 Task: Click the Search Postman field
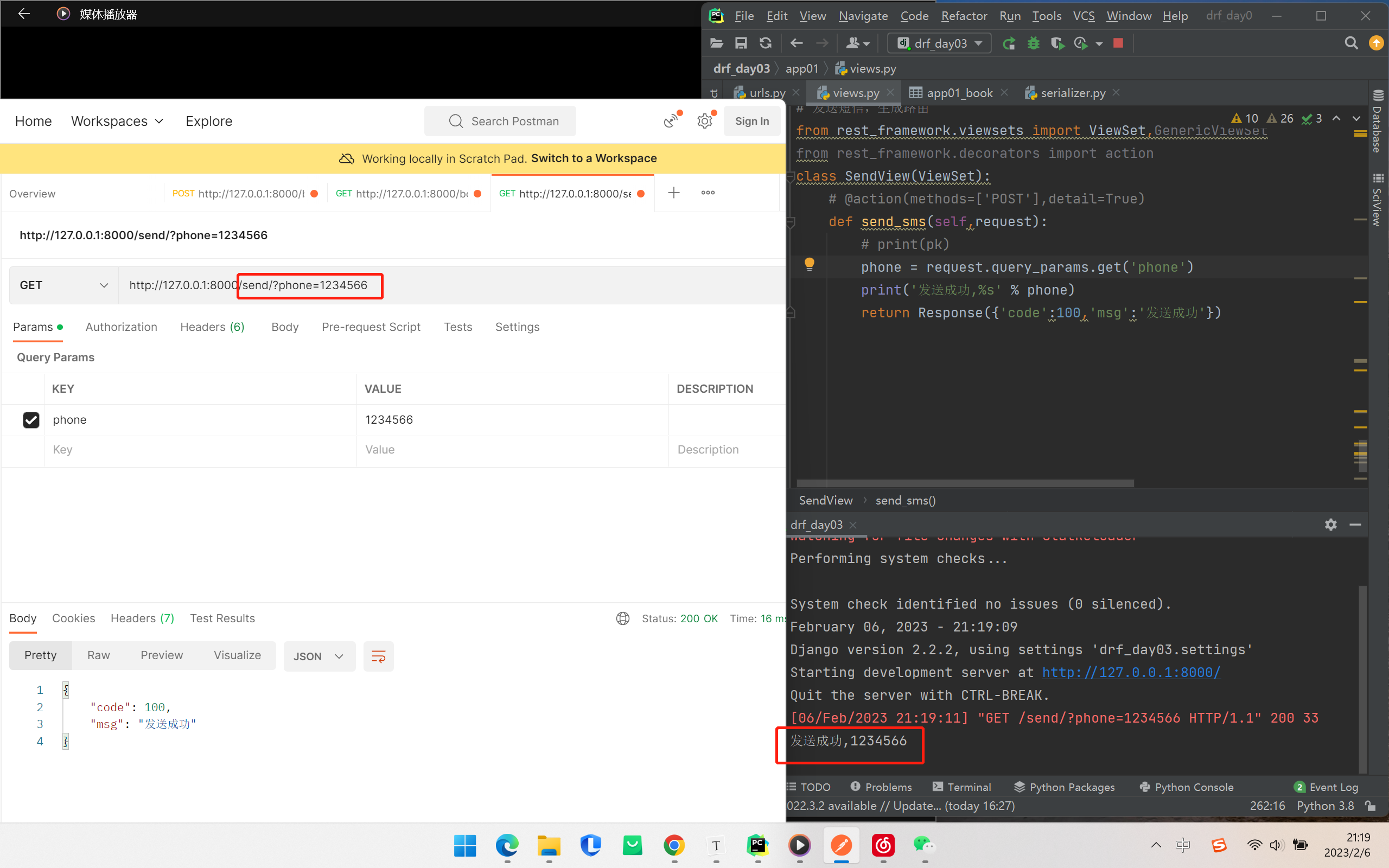pyautogui.click(x=500, y=121)
